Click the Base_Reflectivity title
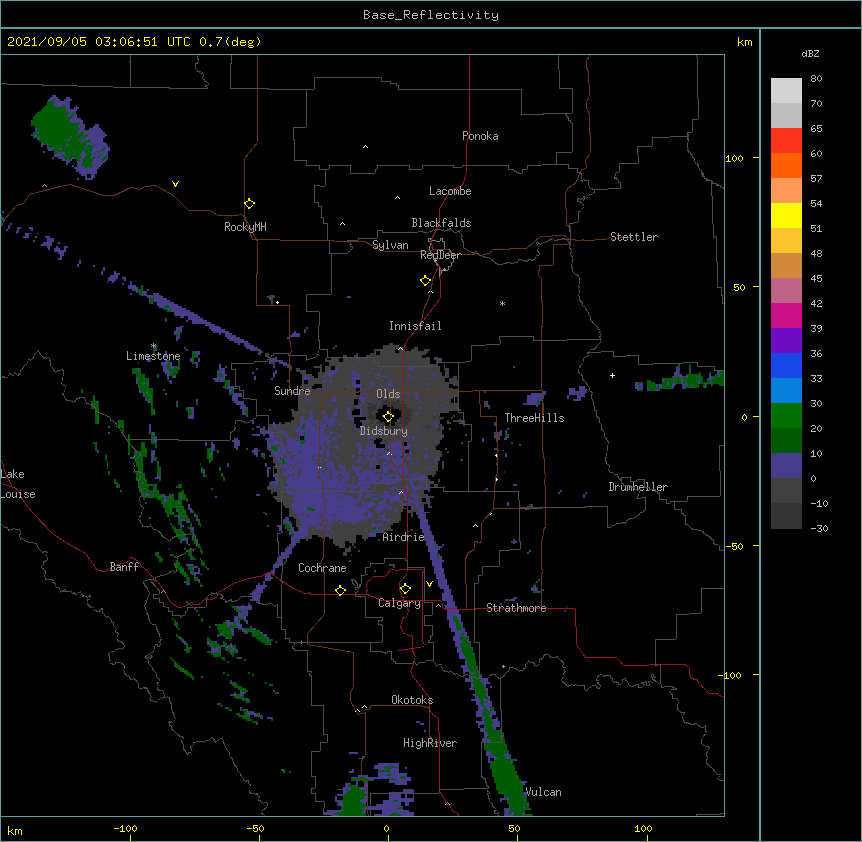 coord(431,15)
